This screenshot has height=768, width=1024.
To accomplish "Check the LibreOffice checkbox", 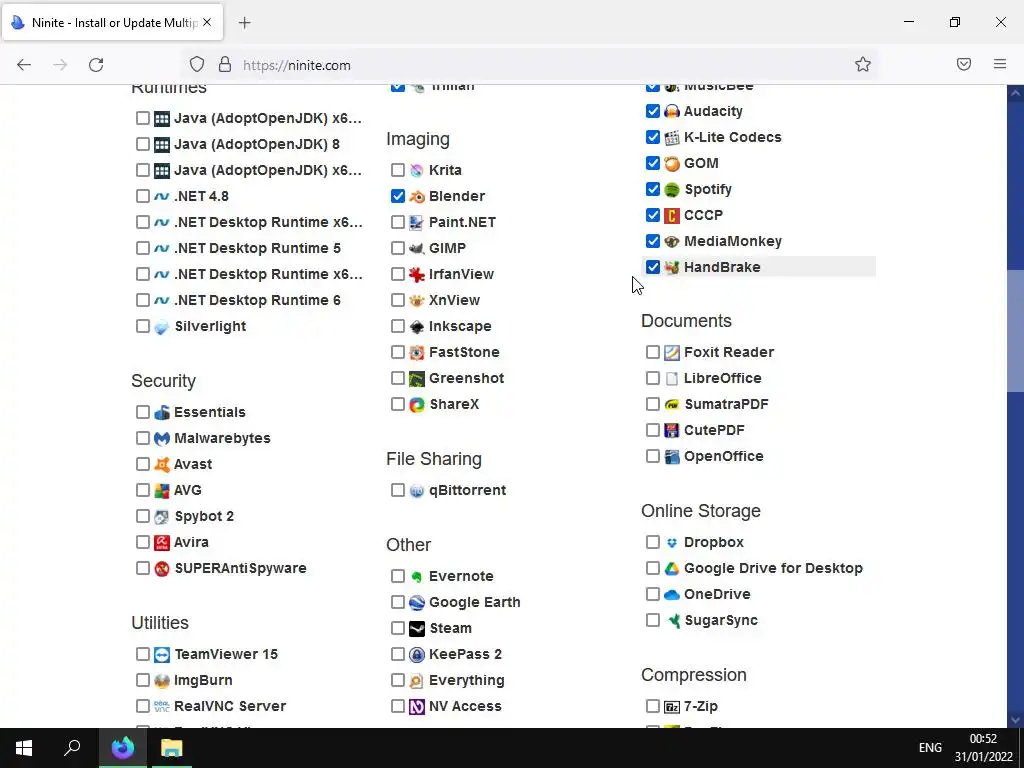I will 652,378.
